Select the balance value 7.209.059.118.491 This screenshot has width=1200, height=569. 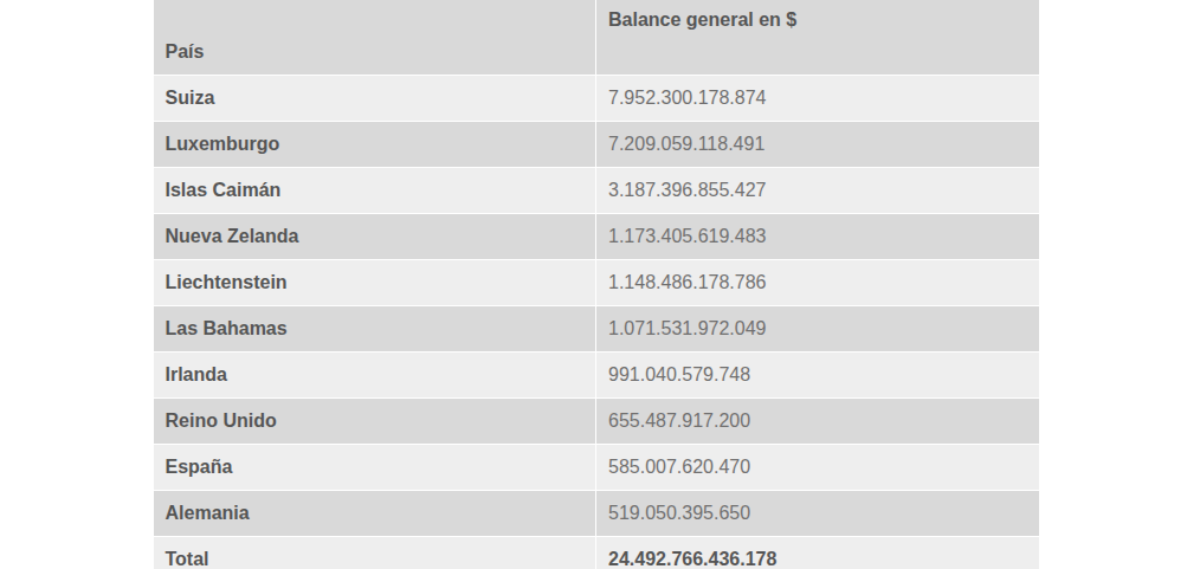tap(686, 144)
